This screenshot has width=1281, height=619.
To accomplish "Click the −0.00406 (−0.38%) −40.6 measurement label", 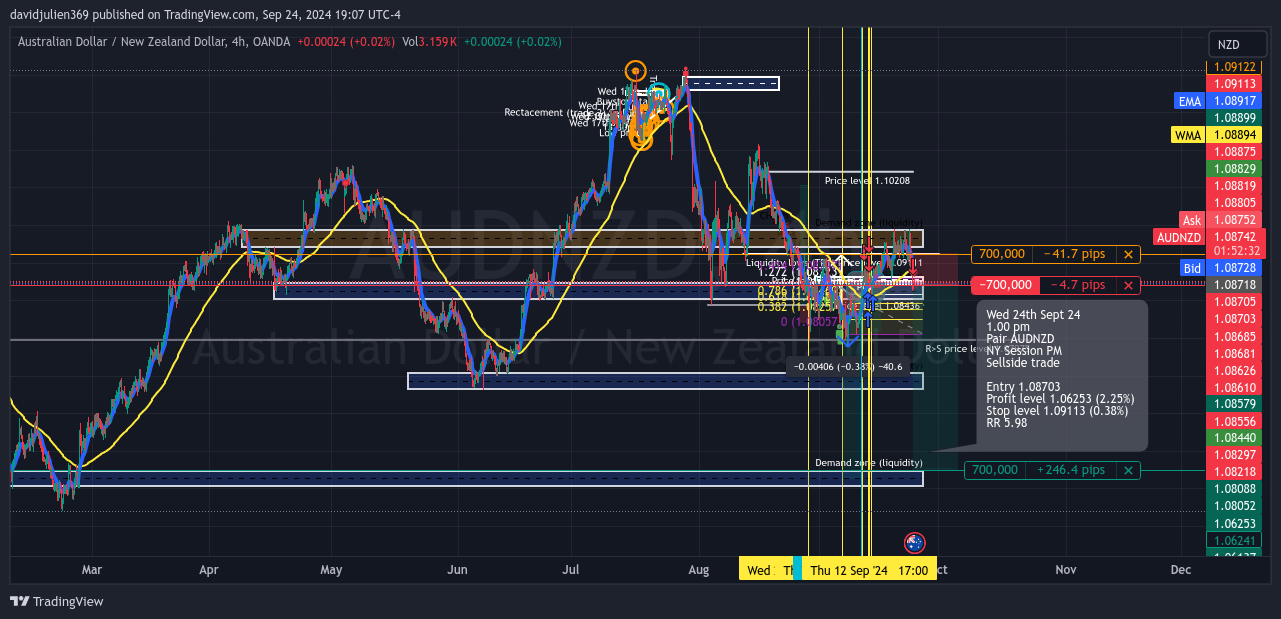I will 846,367.
